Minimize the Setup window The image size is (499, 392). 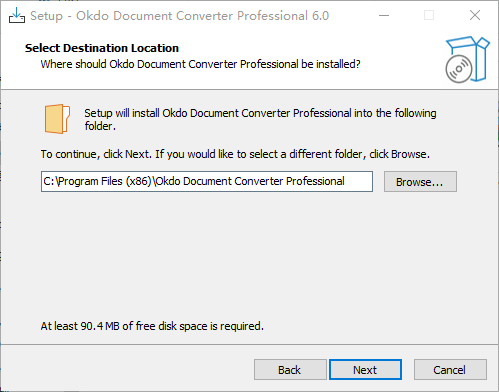[384, 15]
